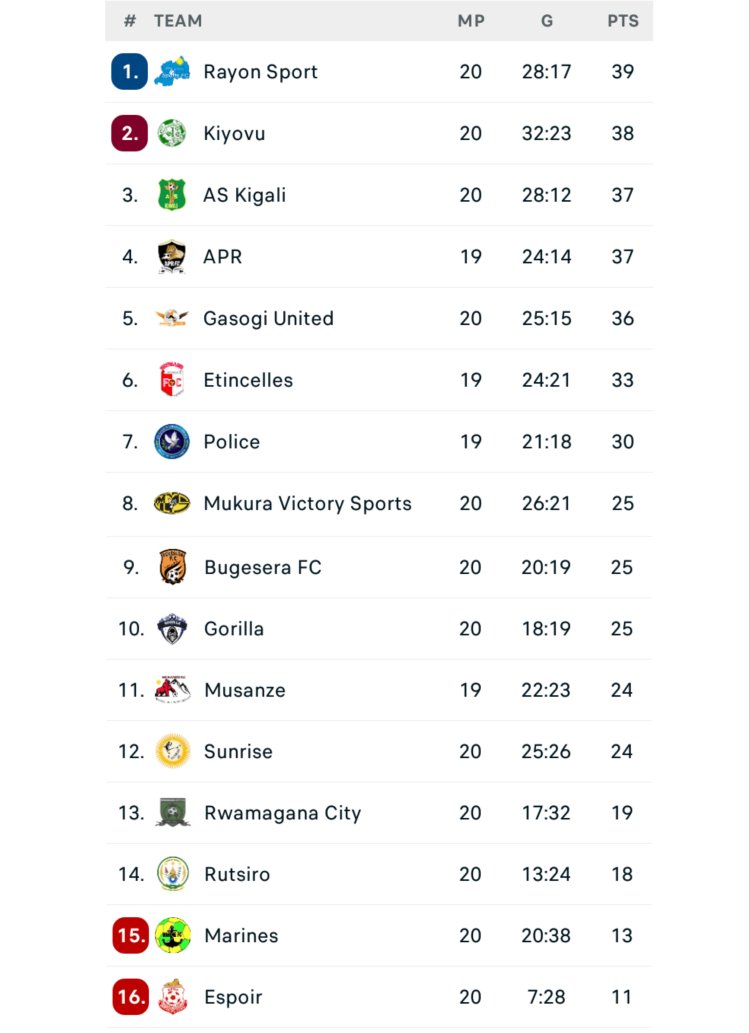Click the Kiyovu club crest
This screenshot has height=1033, width=750.
coord(172,133)
